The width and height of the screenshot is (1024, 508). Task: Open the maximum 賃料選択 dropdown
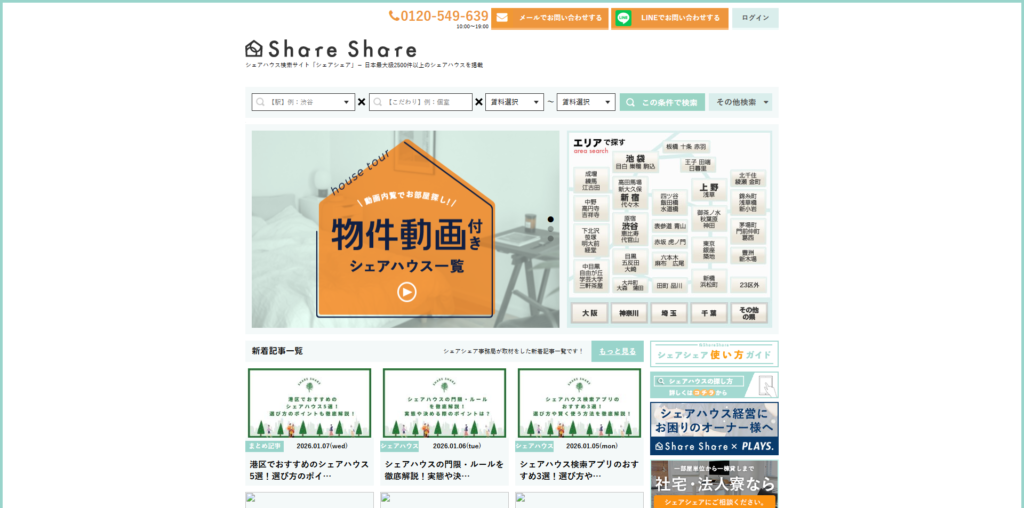[x=586, y=102]
